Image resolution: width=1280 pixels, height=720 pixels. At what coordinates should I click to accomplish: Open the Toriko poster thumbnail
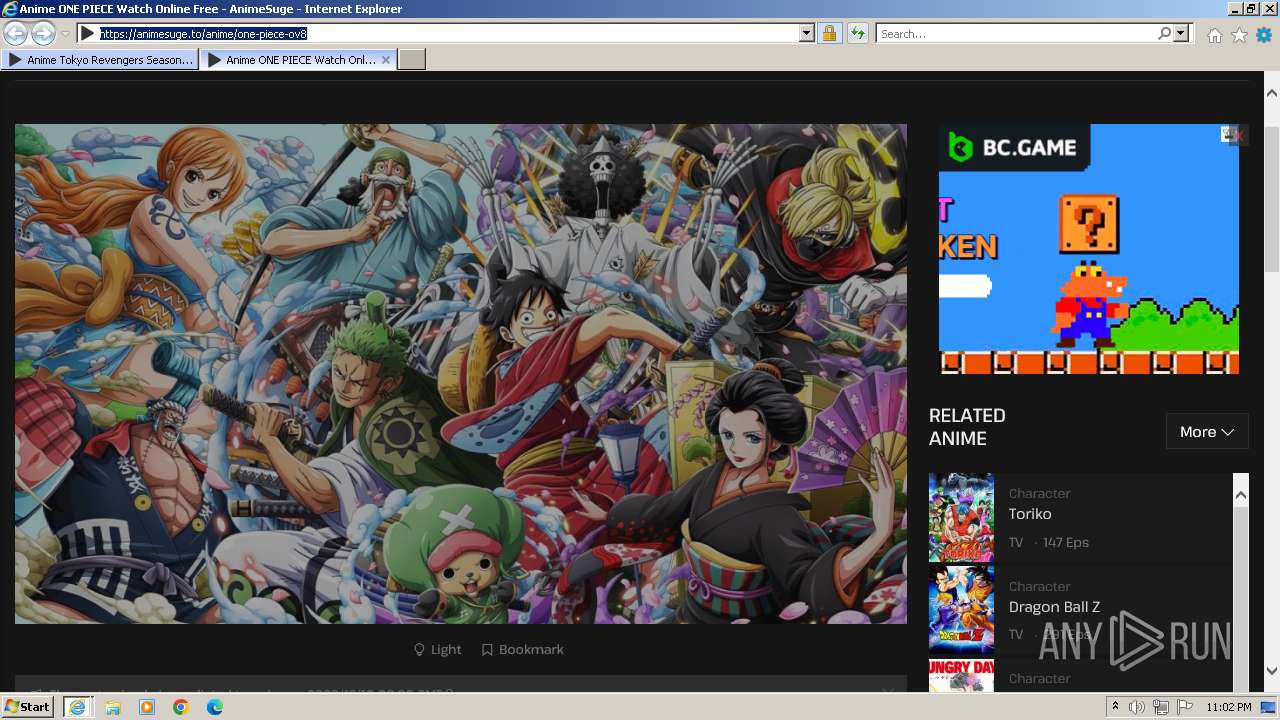click(x=962, y=518)
